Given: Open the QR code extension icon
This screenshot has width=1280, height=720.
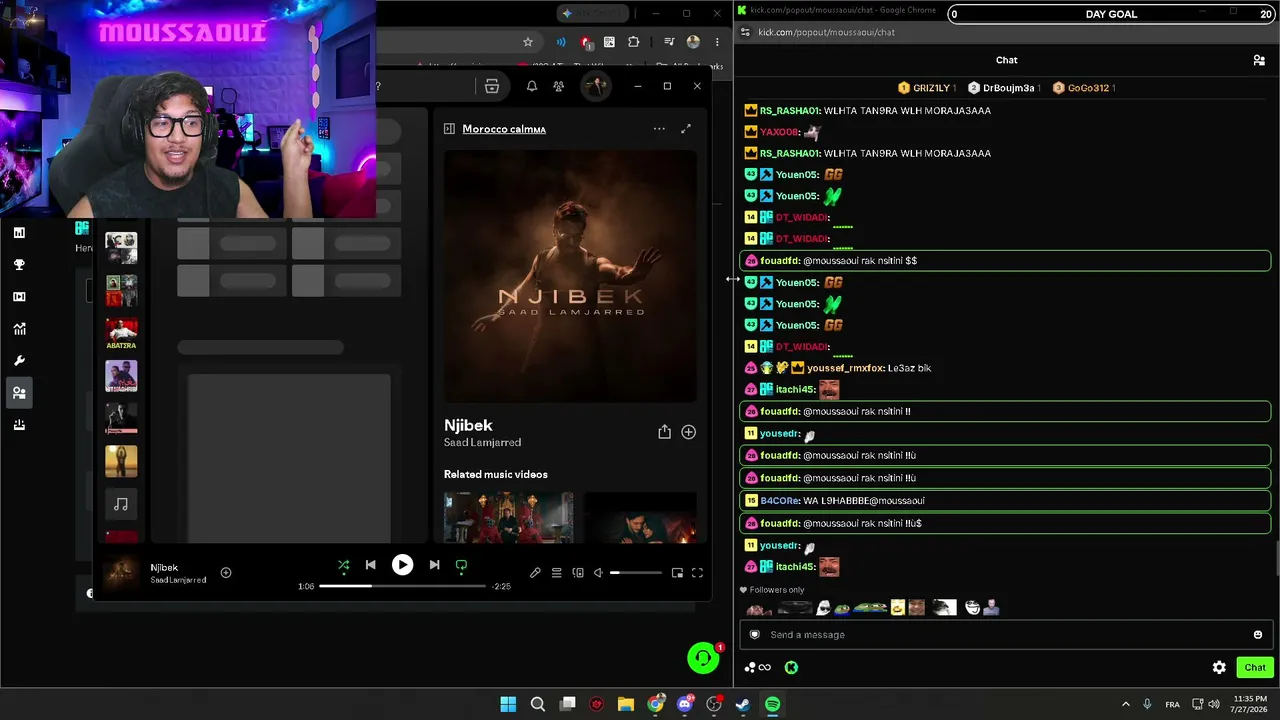Looking at the screenshot, I should coord(609,42).
